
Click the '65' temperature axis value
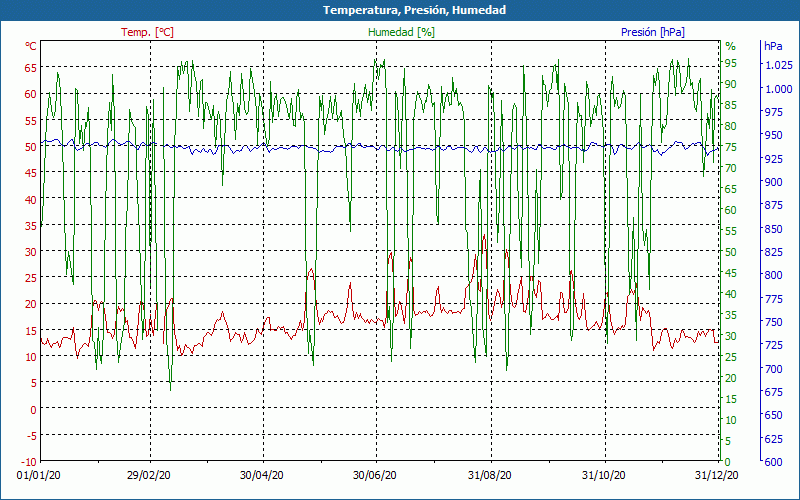pyautogui.click(x=31, y=67)
